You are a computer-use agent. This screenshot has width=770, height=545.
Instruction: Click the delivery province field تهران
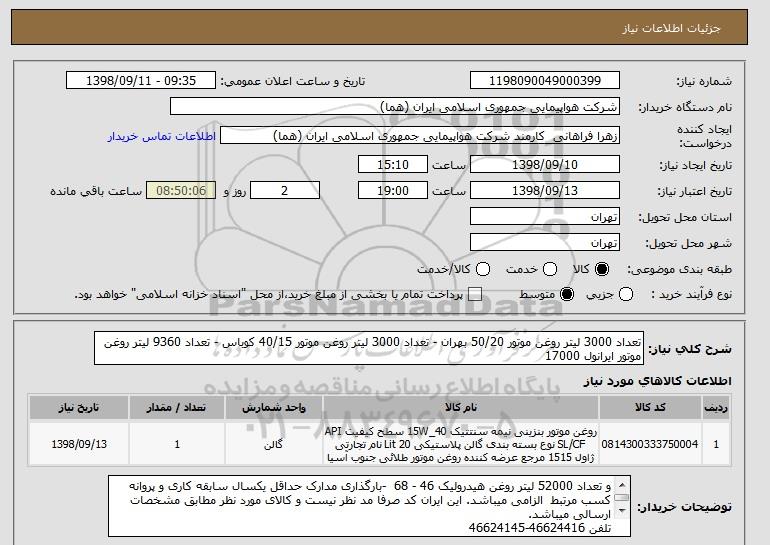click(545, 217)
